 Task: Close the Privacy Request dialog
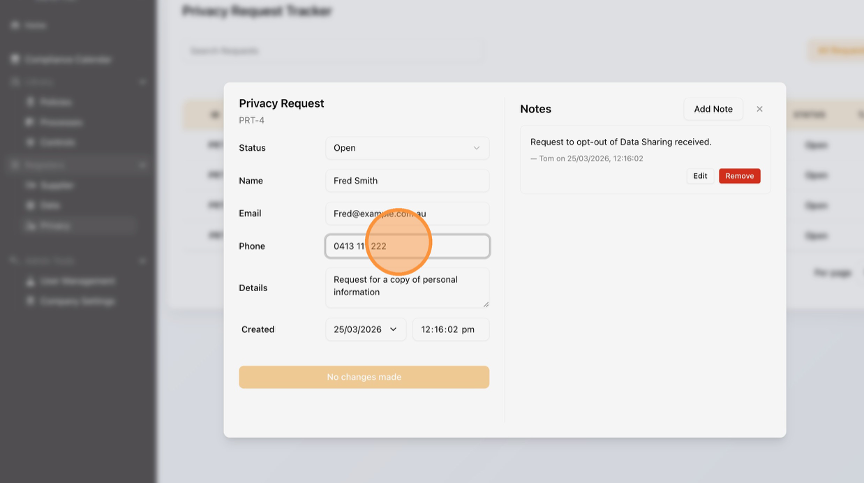(759, 109)
